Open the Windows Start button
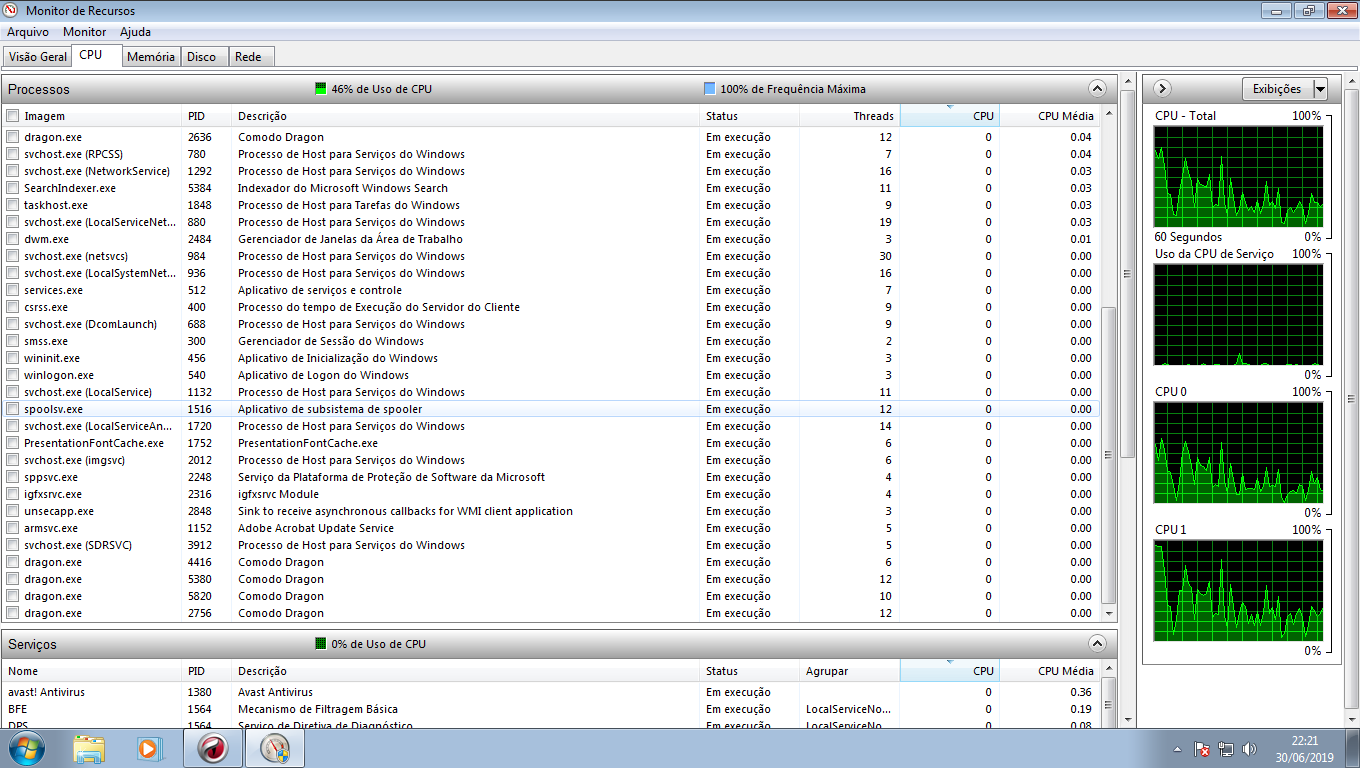The width and height of the screenshot is (1360, 768). click(x=27, y=748)
